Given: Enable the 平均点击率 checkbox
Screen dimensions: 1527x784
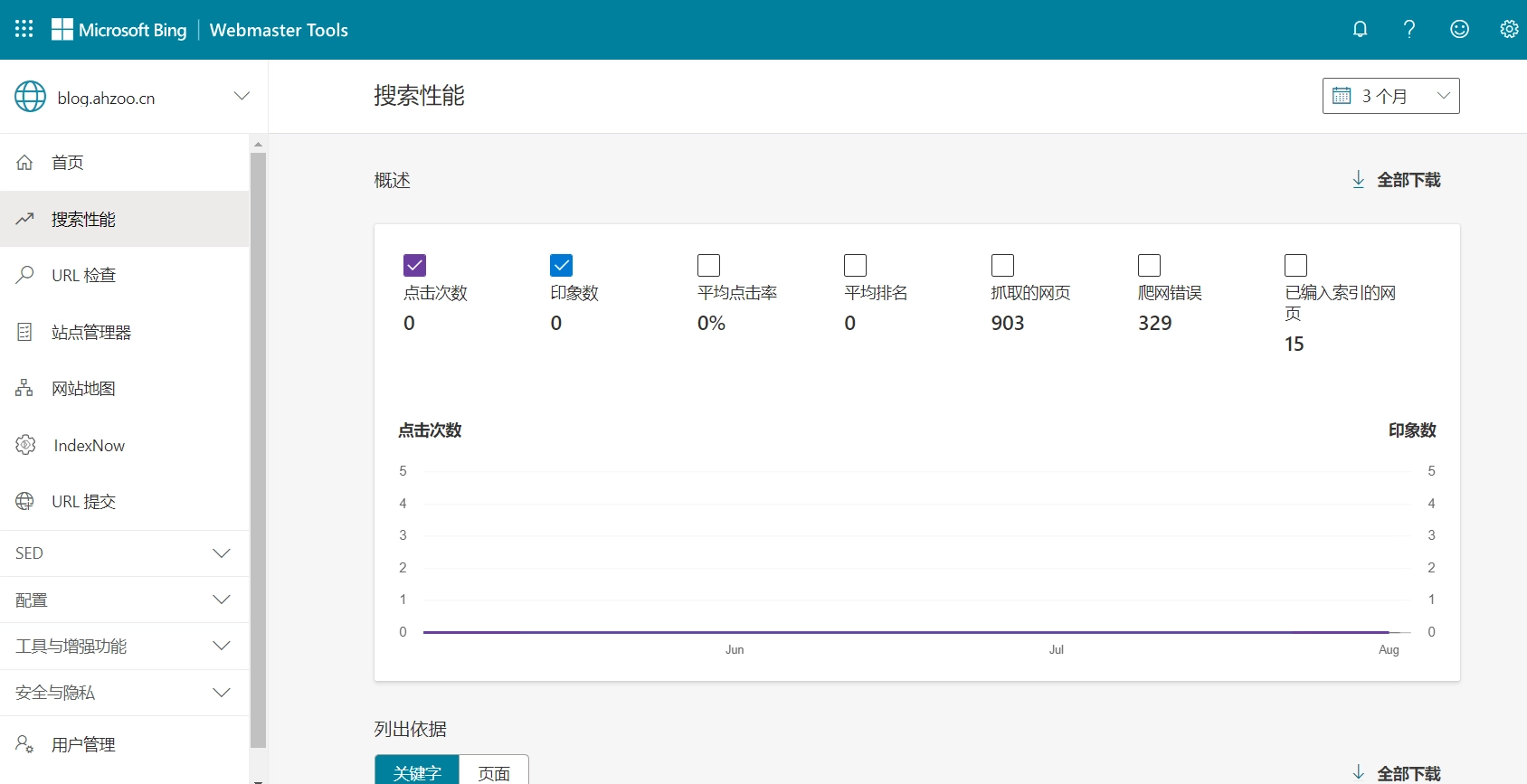Looking at the screenshot, I should [708, 265].
